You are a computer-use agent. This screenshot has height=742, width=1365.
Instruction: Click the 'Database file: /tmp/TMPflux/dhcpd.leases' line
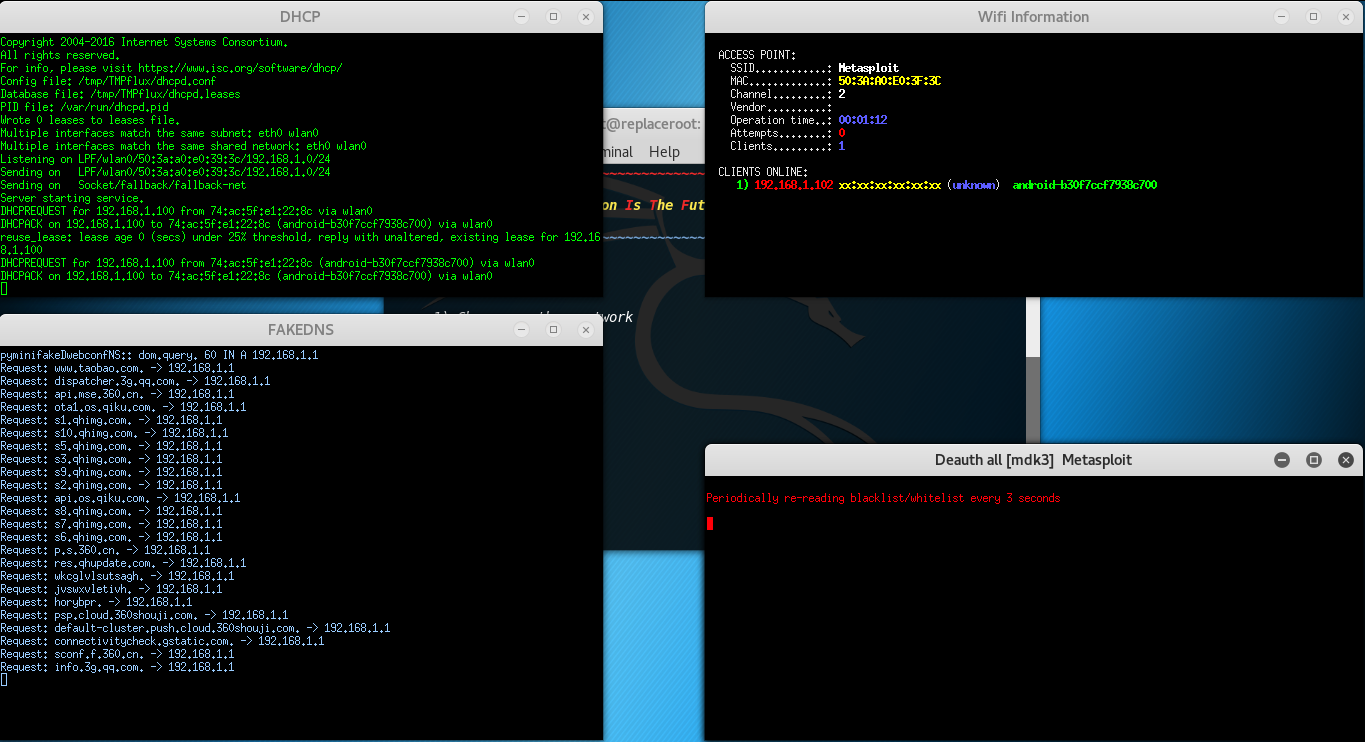tap(120, 94)
